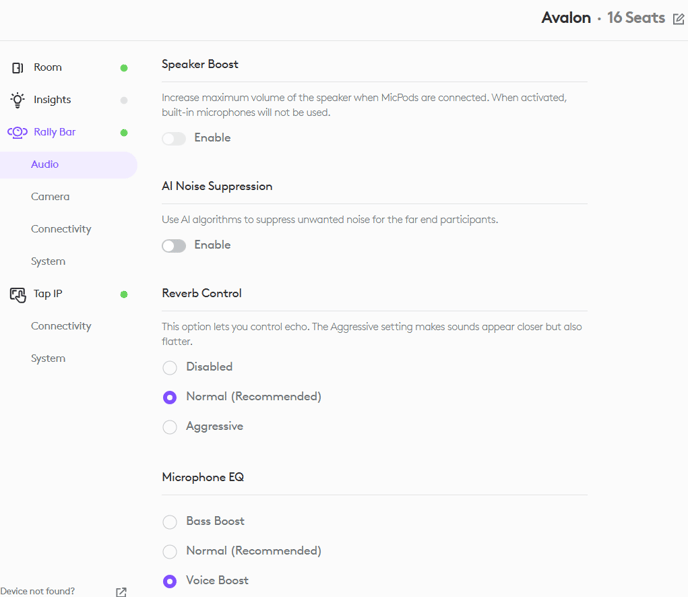Click the green status dot beside Rally Bar
This screenshot has height=597, width=688.
(x=124, y=132)
